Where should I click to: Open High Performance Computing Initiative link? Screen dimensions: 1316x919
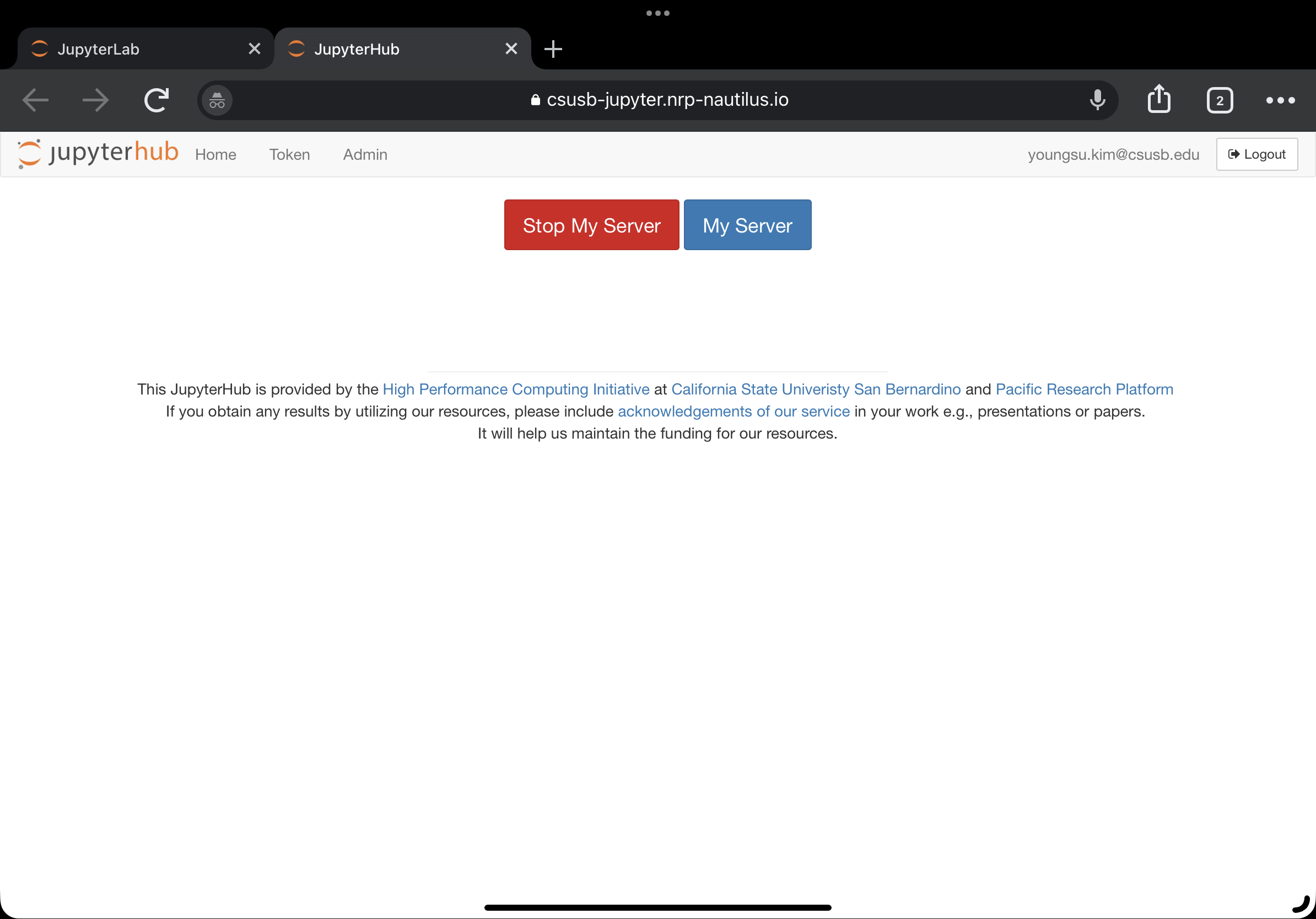516,390
